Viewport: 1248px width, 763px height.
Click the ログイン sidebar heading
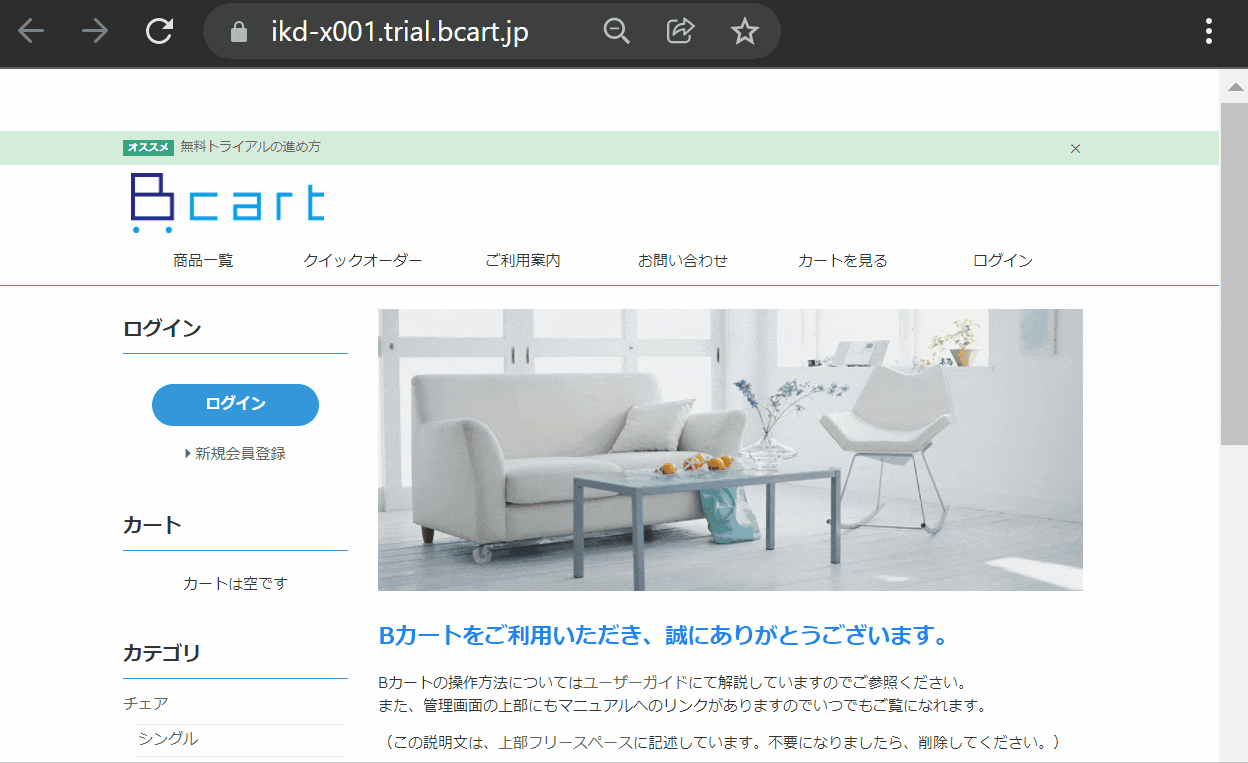coord(162,328)
